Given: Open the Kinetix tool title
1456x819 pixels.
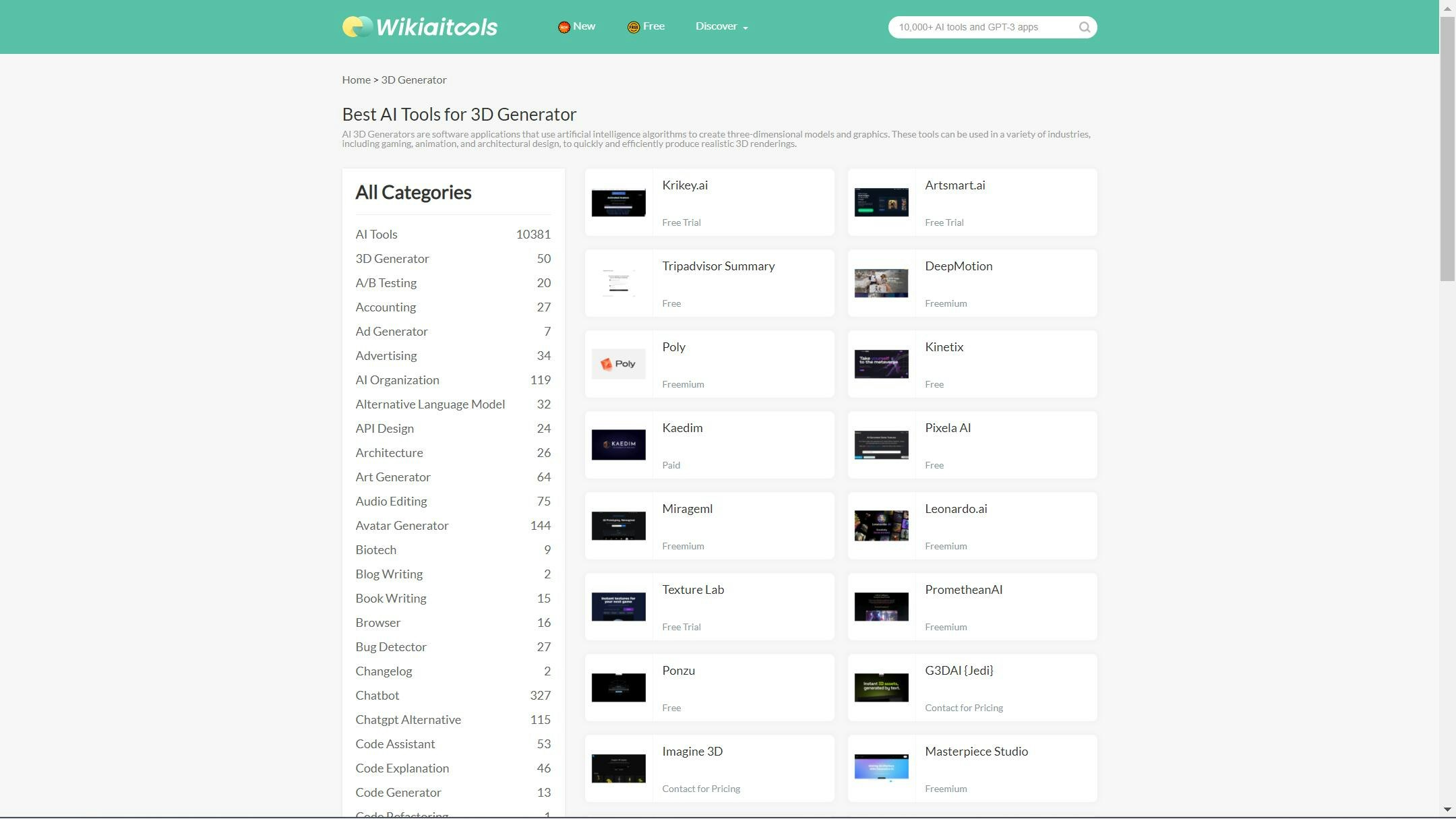Looking at the screenshot, I should tap(944, 347).
